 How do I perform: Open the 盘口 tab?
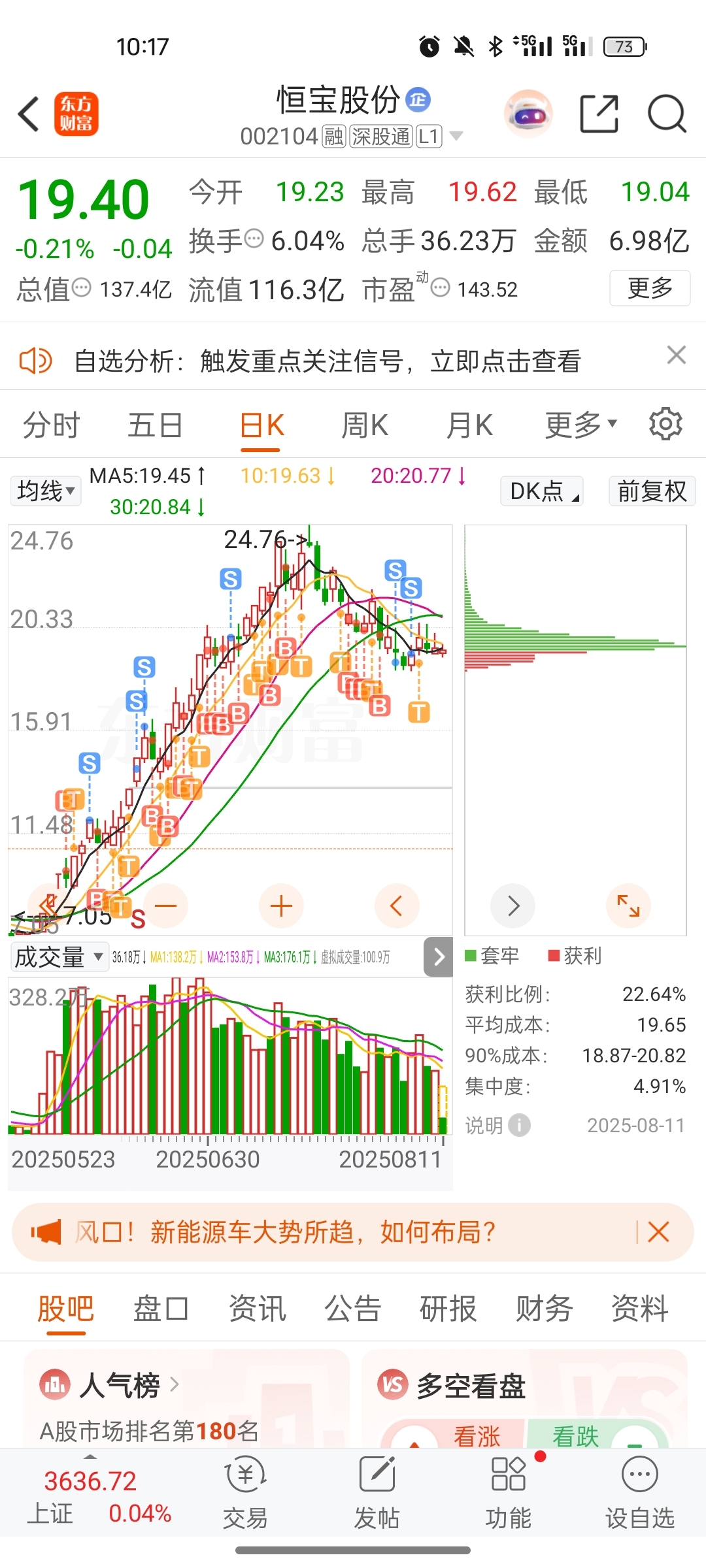pos(161,1309)
